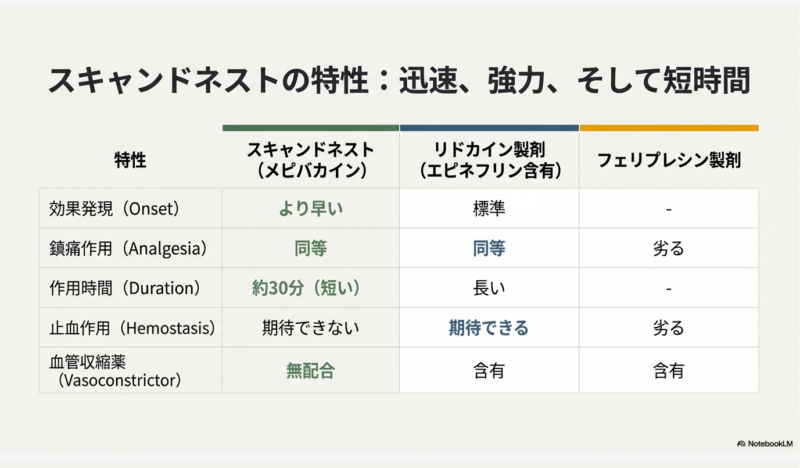Viewport: 800px width, 468px height.
Task: Click the フェリプレシン製剤 column header
Action: click(x=668, y=160)
